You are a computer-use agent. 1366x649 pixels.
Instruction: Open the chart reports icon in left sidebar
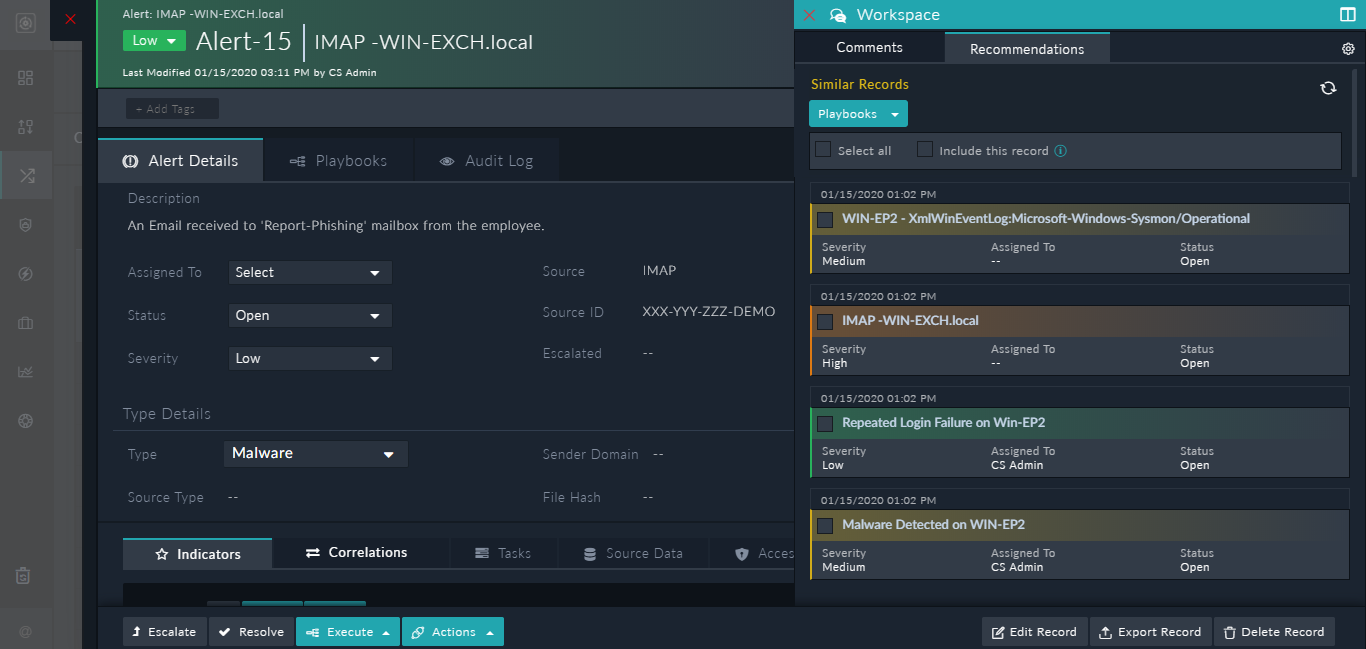[x=26, y=372]
